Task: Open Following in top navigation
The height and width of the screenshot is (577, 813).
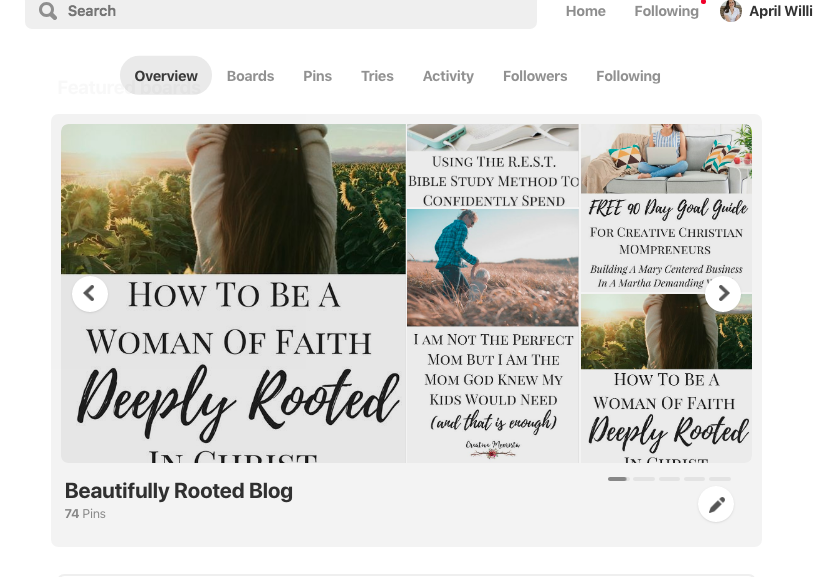Action: click(x=666, y=11)
